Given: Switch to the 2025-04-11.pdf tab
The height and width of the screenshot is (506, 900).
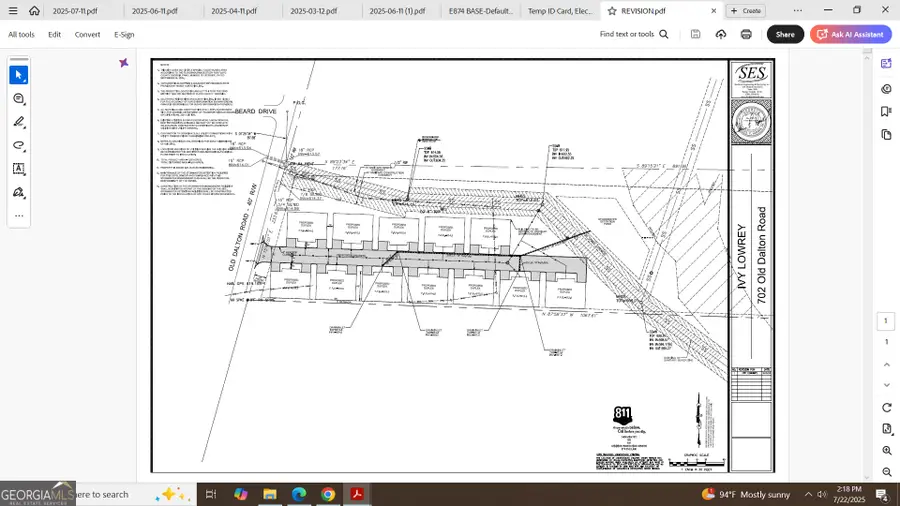Looking at the screenshot, I should 234,11.
